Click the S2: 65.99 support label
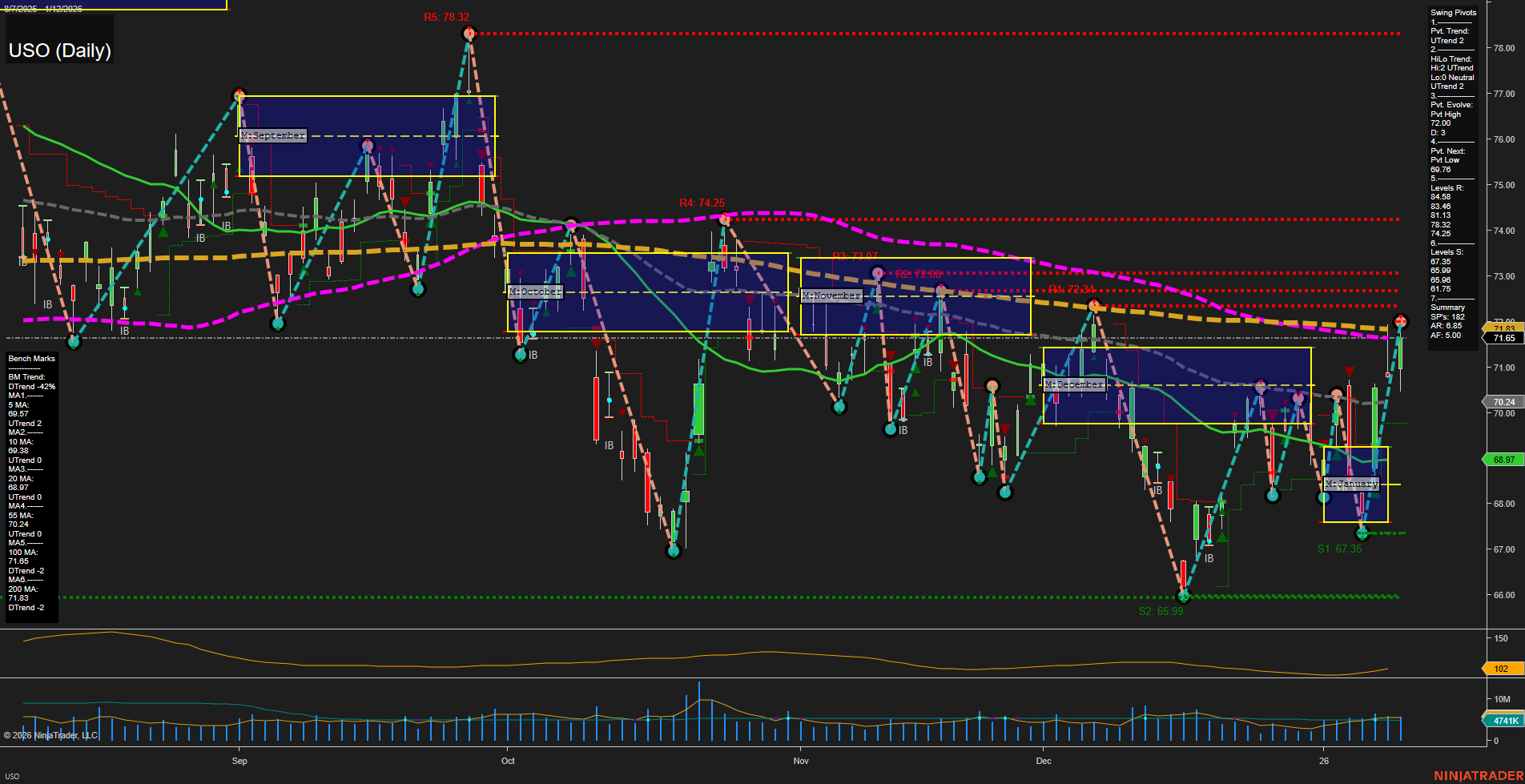 (x=1161, y=611)
